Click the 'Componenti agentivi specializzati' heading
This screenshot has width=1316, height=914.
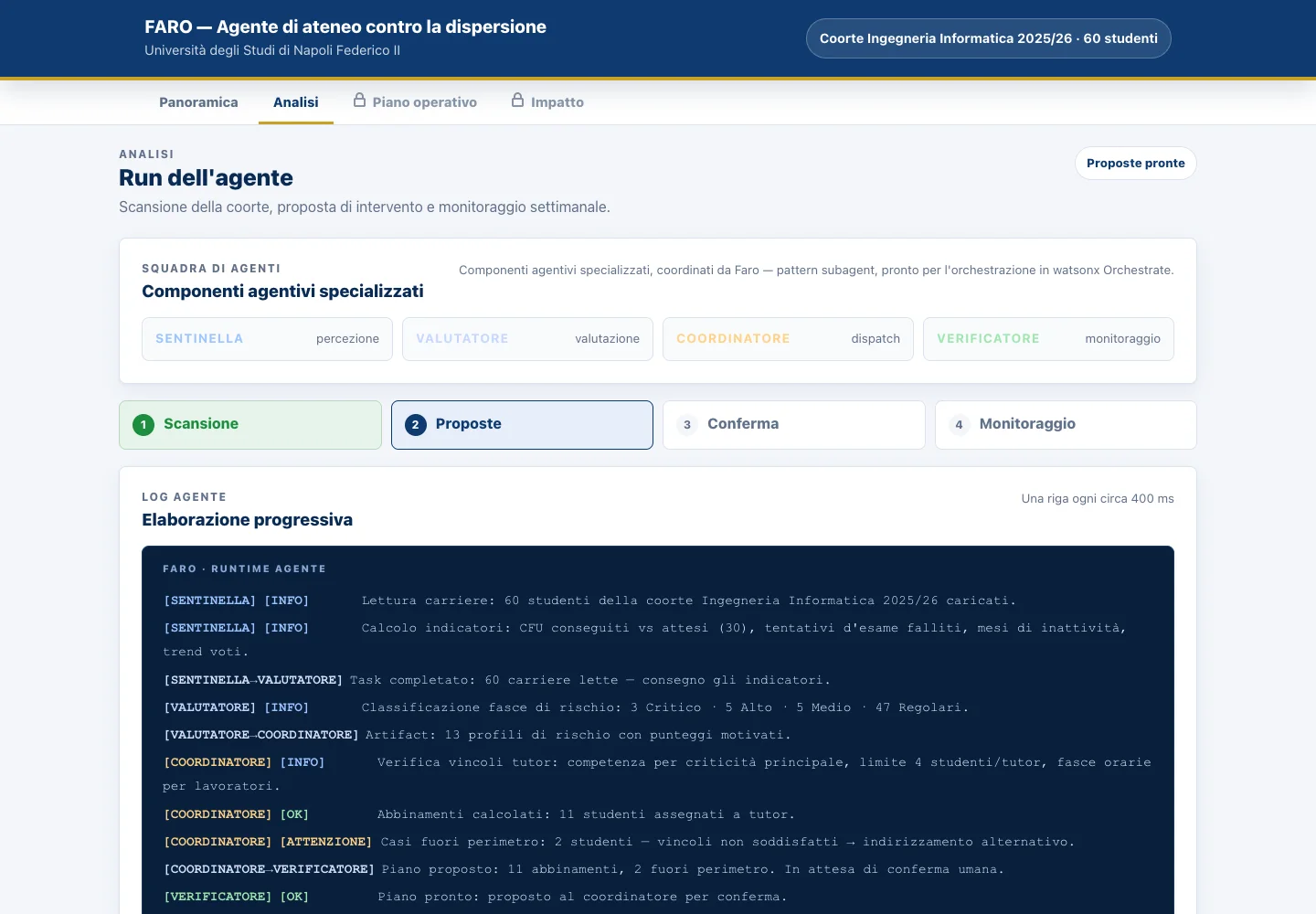282,292
